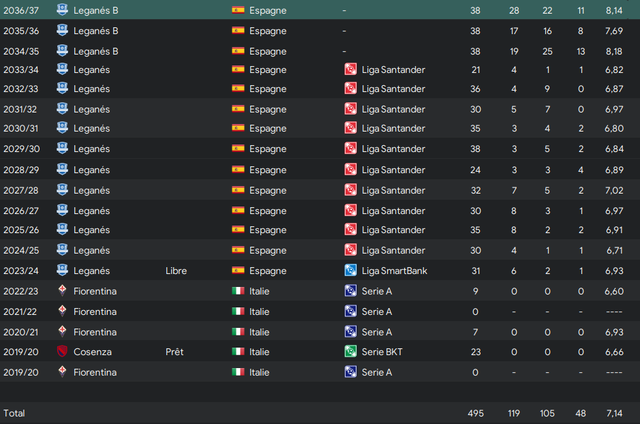Click the Espagne nation link for 2031/32
This screenshot has height=424, width=640.
pos(268,109)
